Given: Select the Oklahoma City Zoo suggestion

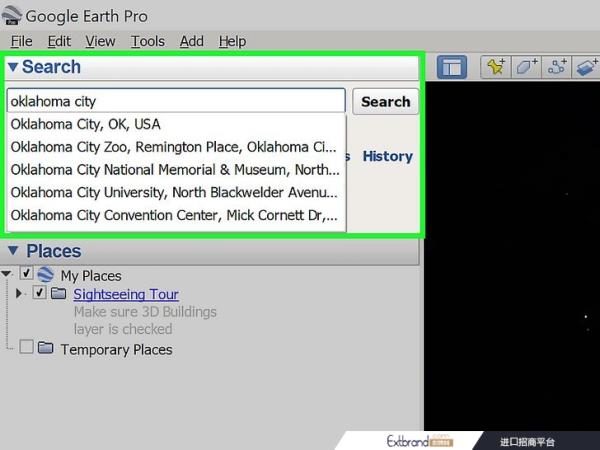Looking at the screenshot, I should (176, 147).
